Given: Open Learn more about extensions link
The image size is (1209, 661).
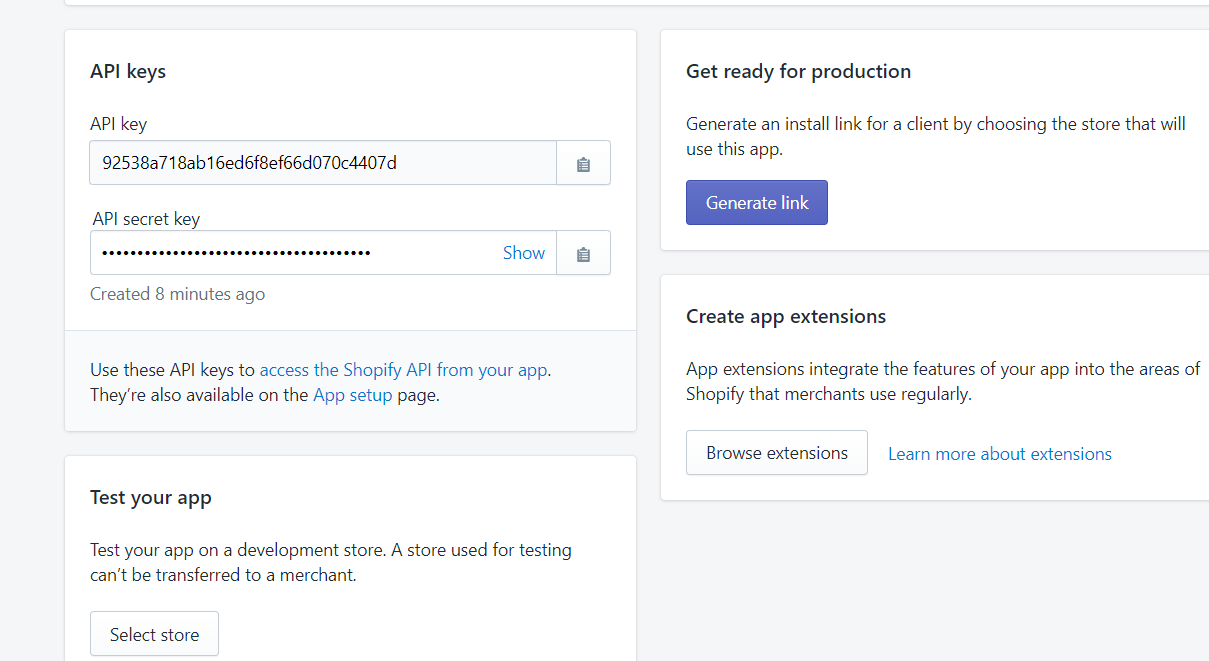Looking at the screenshot, I should (1000, 454).
